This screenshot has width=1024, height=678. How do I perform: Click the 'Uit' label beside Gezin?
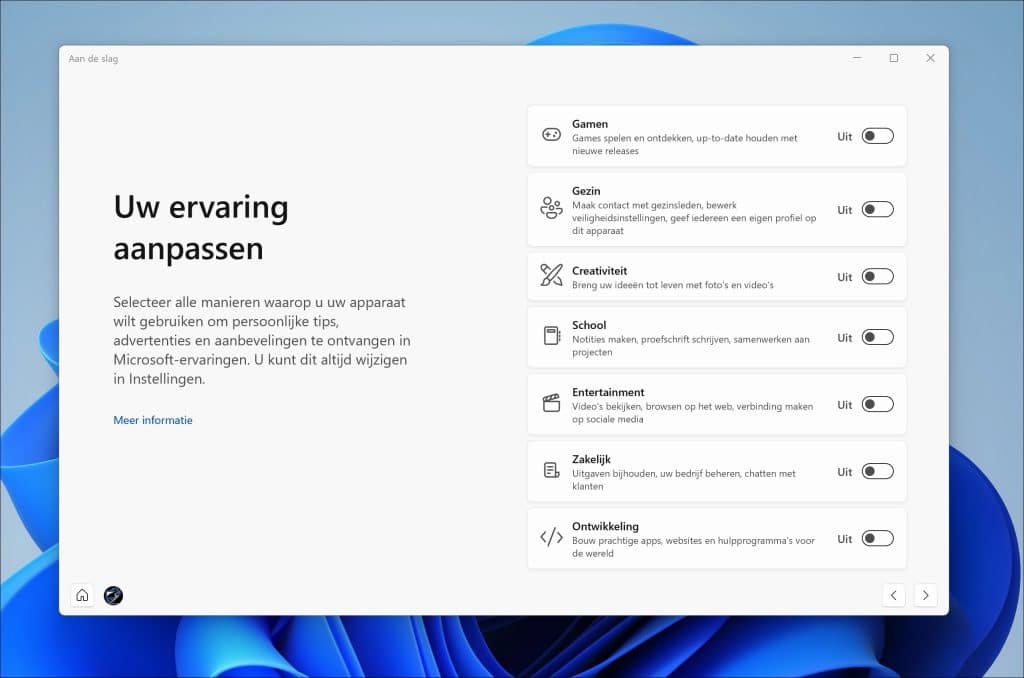tap(844, 210)
